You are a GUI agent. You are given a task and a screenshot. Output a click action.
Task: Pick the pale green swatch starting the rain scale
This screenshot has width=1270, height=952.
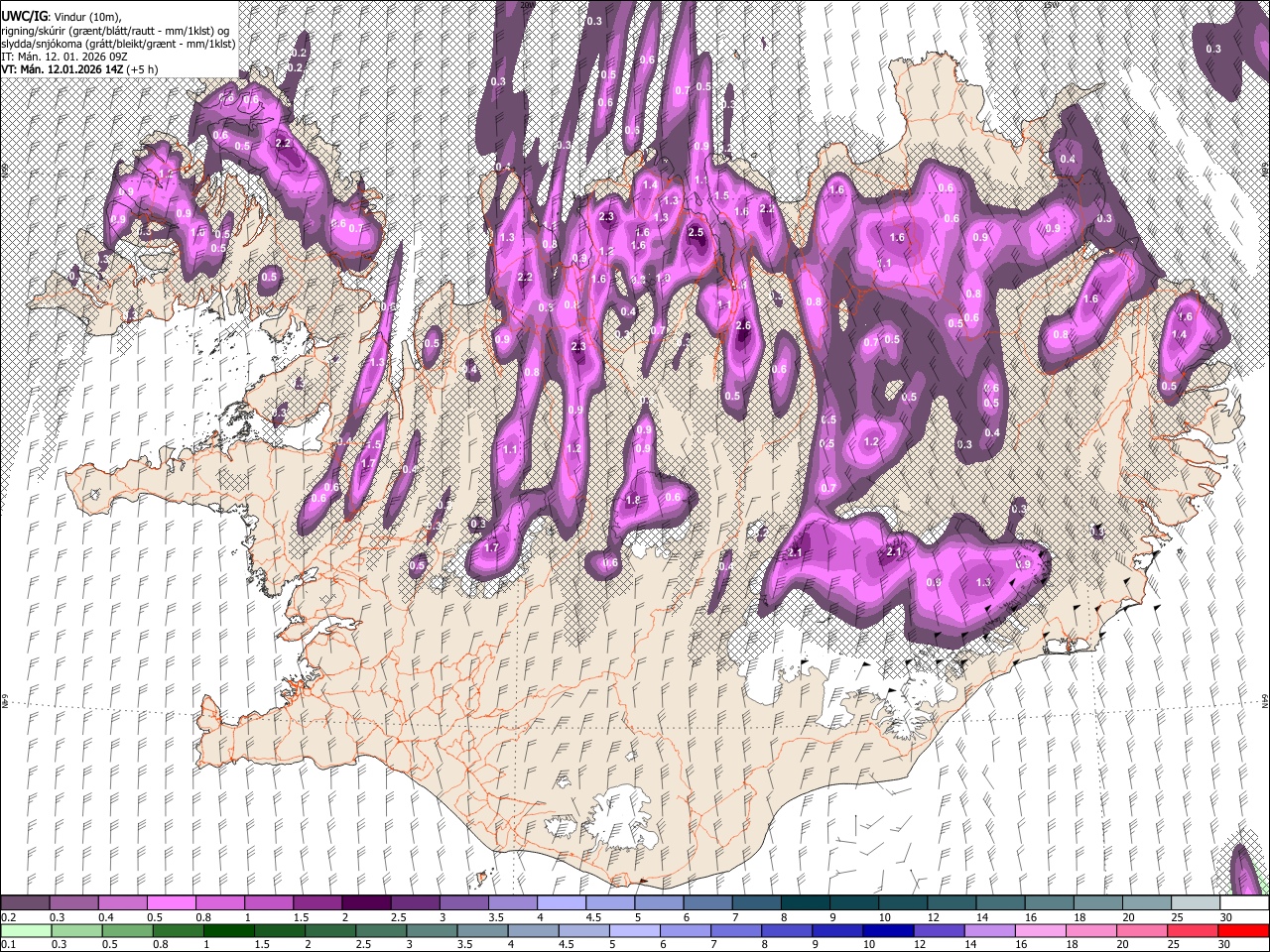coord(25,930)
